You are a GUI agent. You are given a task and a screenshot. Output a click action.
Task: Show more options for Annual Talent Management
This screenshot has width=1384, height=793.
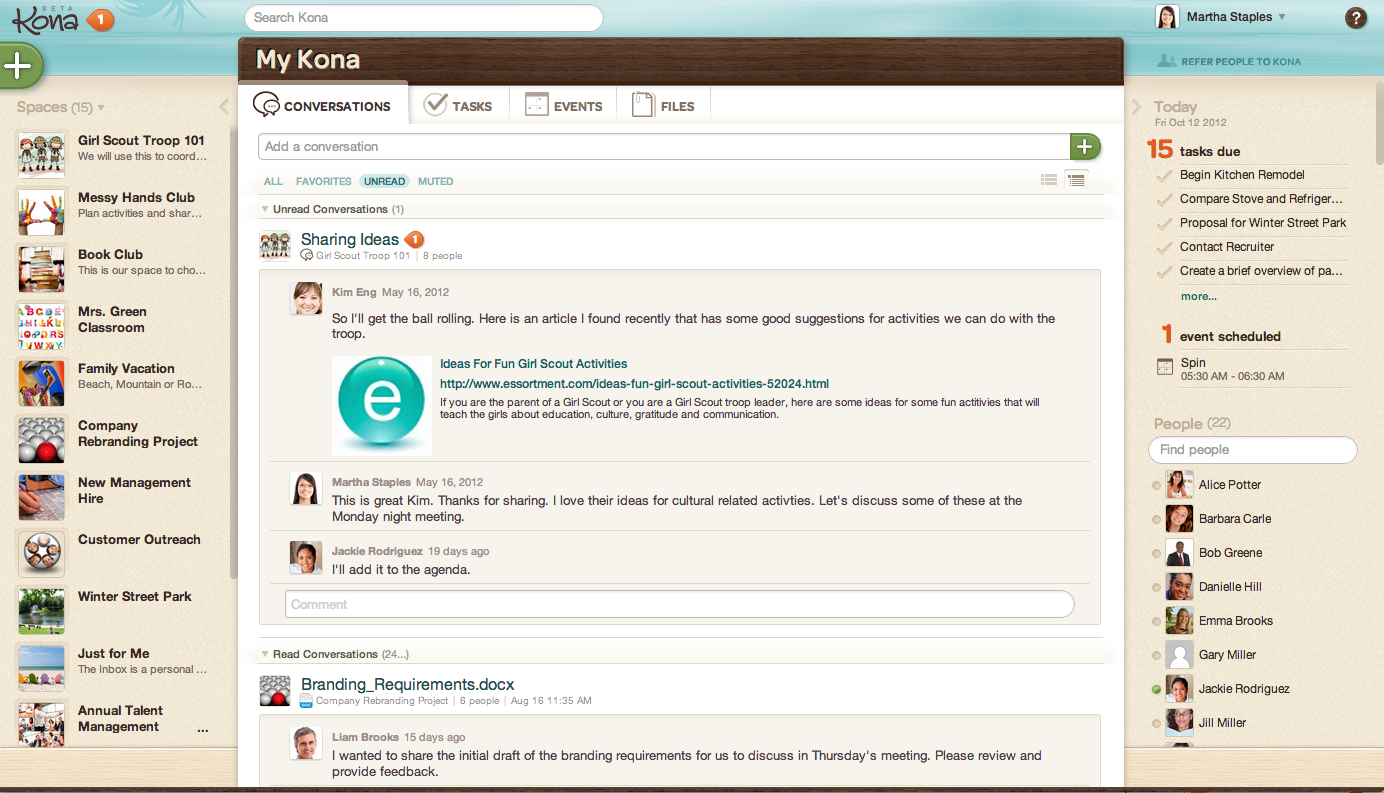[203, 730]
